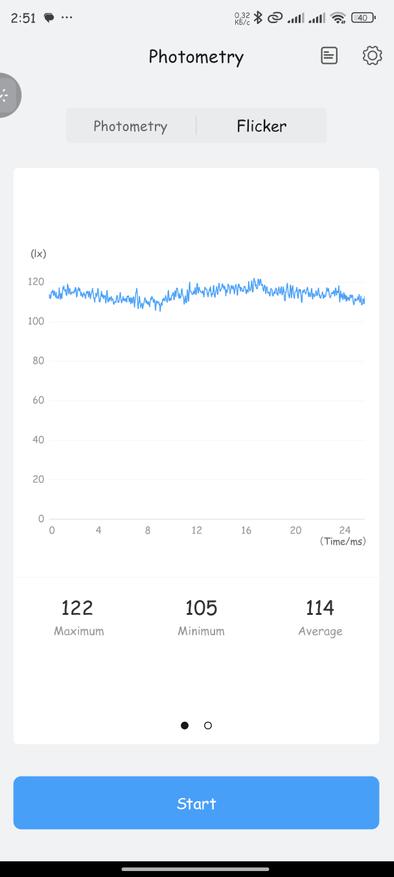The image size is (394, 877).
Task: Switch to the Flicker tab
Action: (261, 126)
